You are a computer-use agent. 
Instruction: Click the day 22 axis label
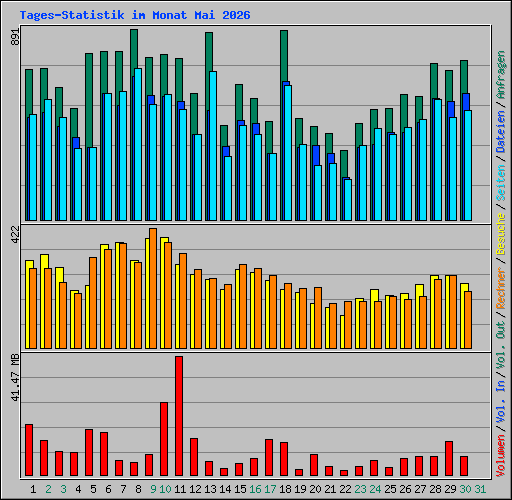pyautogui.click(x=345, y=489)
